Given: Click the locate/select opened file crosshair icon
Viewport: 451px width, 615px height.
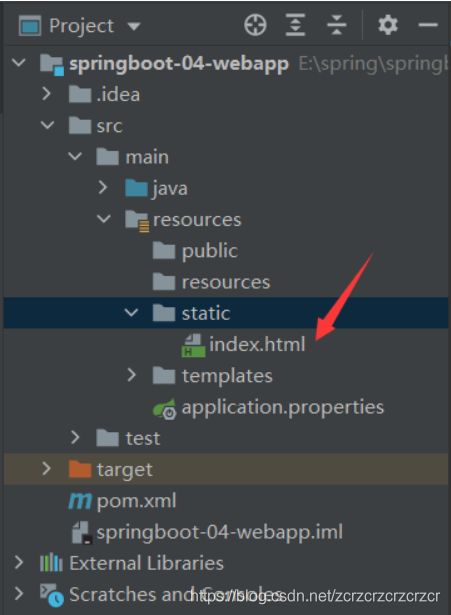Looking at the screenshot, I should (255, 25).
